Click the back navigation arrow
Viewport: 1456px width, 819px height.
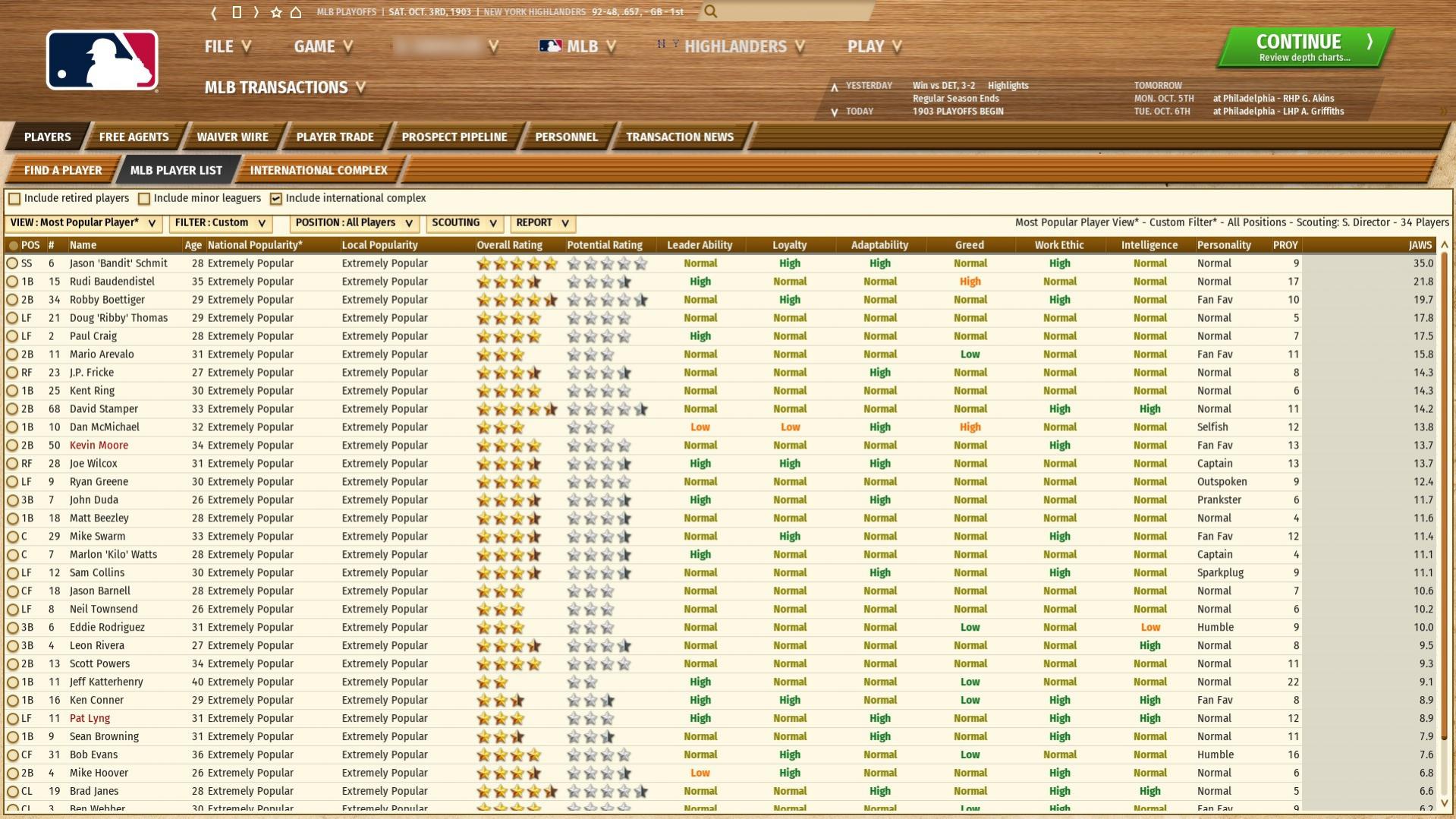[x=214, y=12]
